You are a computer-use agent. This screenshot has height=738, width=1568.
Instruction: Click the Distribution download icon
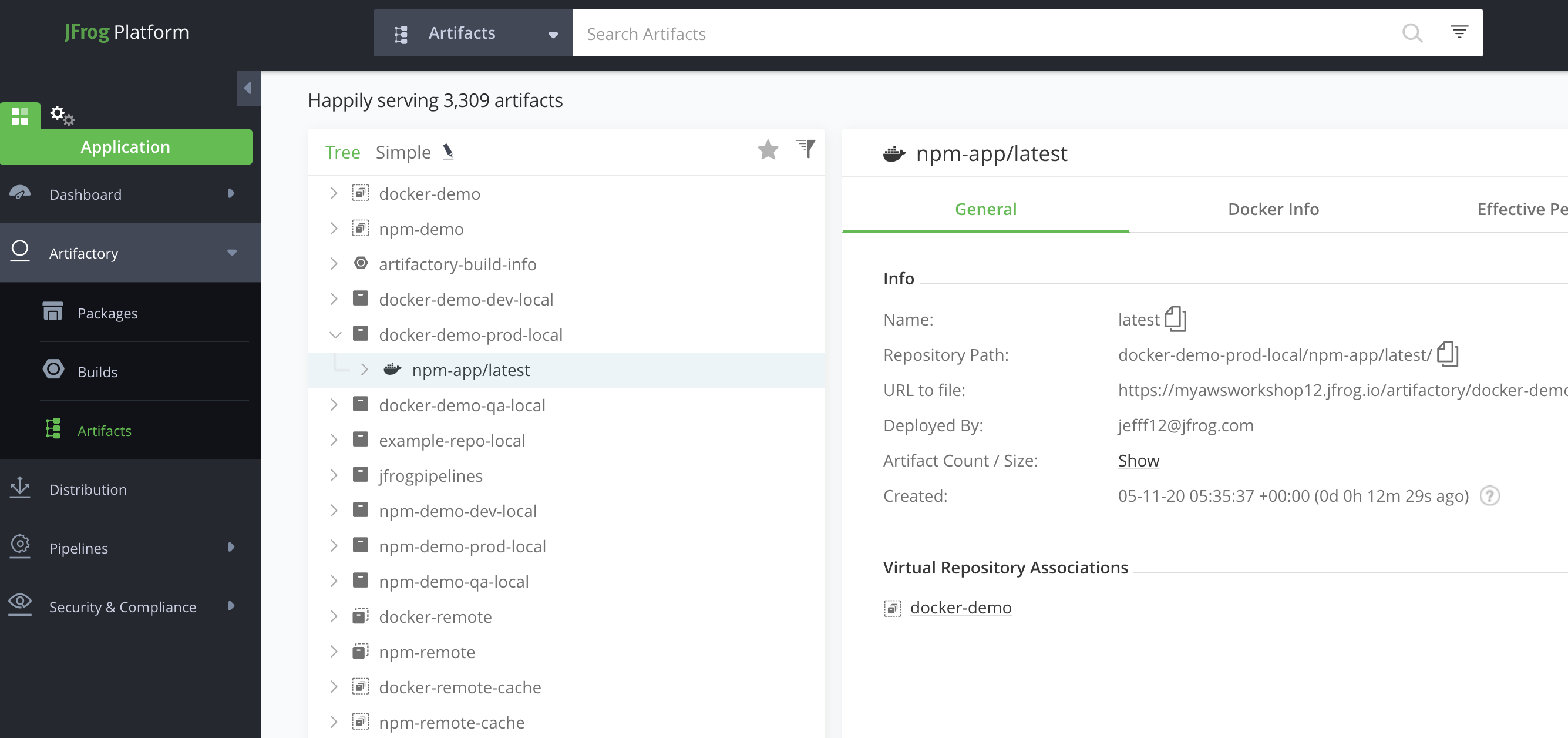tap(20, 488)
